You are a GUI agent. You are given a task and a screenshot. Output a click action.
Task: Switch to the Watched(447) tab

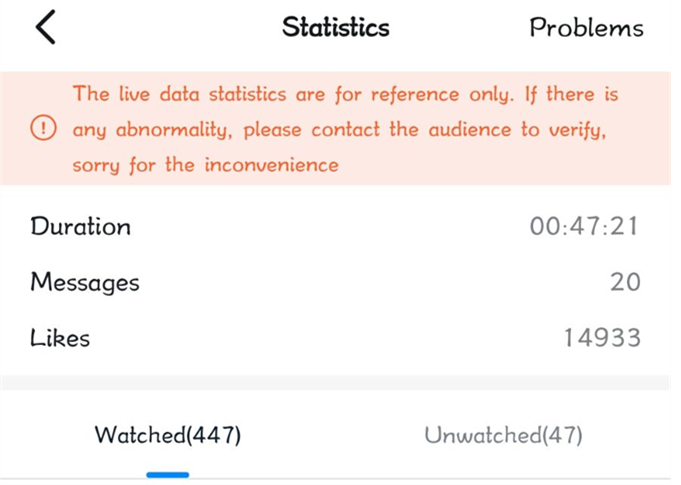[168, 435]
